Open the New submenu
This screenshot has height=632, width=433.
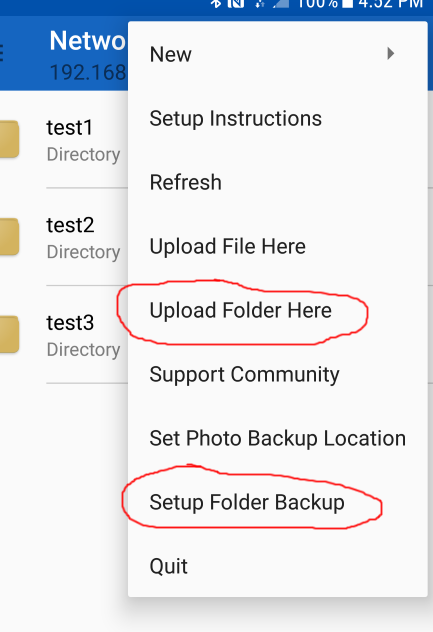click(x=277, y=54)
